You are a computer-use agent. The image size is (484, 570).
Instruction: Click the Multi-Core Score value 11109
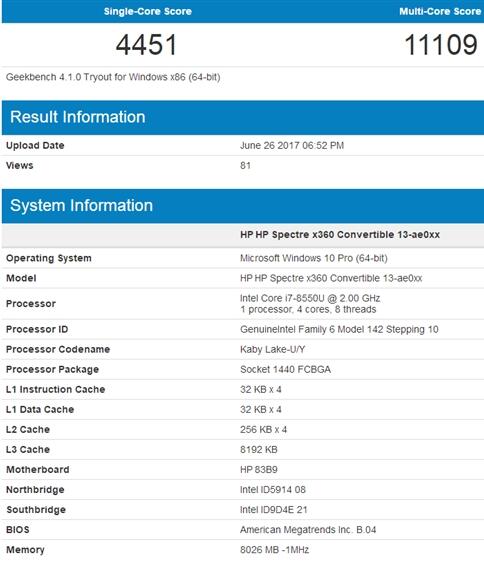coord(441,45)
